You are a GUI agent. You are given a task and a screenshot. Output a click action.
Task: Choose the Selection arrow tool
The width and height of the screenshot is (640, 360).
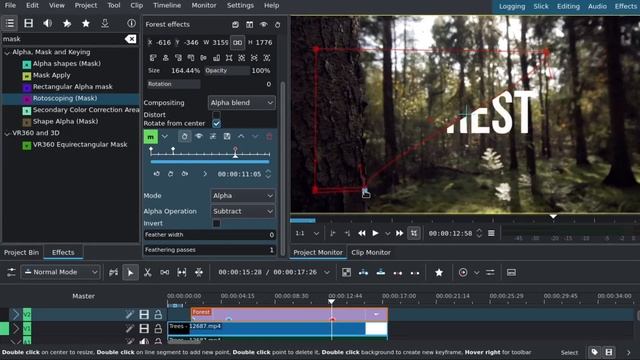point(130,272)
